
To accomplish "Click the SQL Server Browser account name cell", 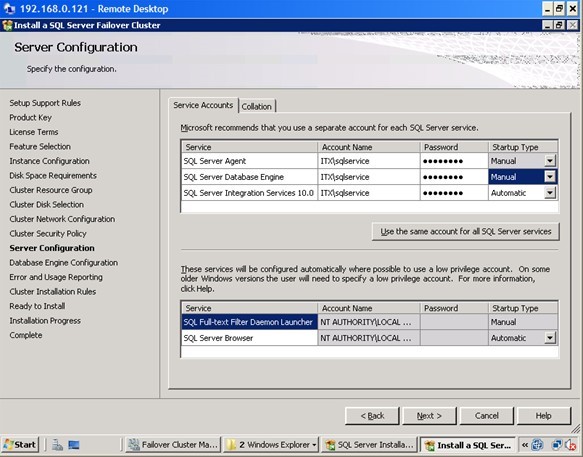I will pos(369,338).
